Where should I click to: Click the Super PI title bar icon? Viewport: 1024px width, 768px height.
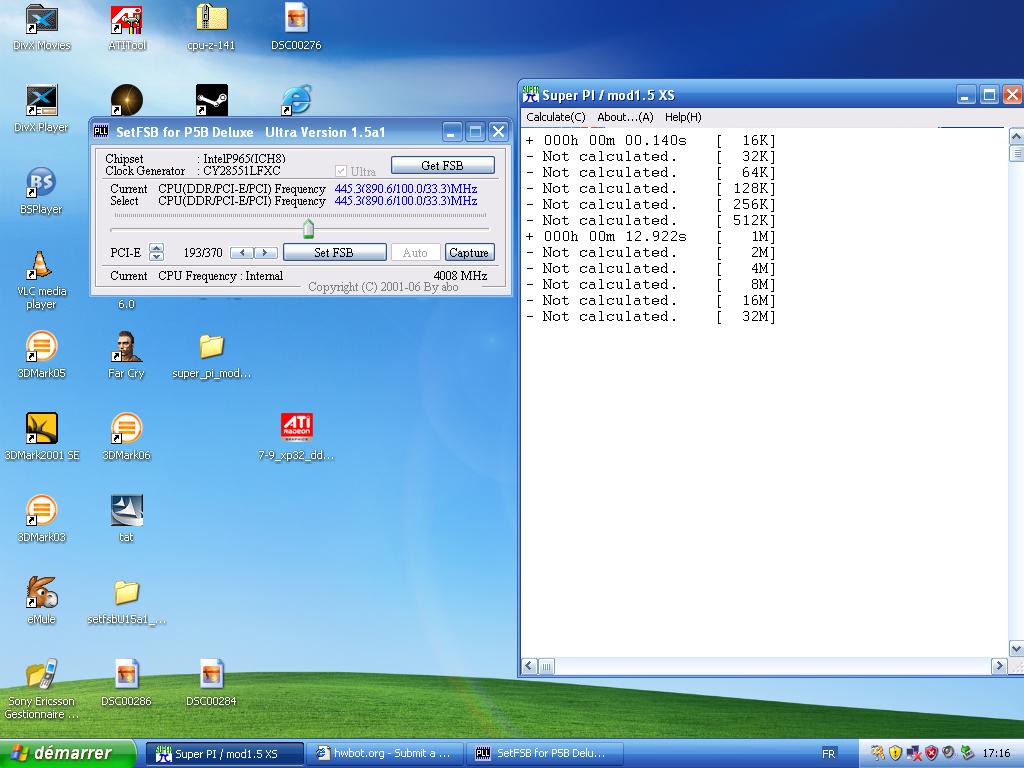tap(530, 95)
